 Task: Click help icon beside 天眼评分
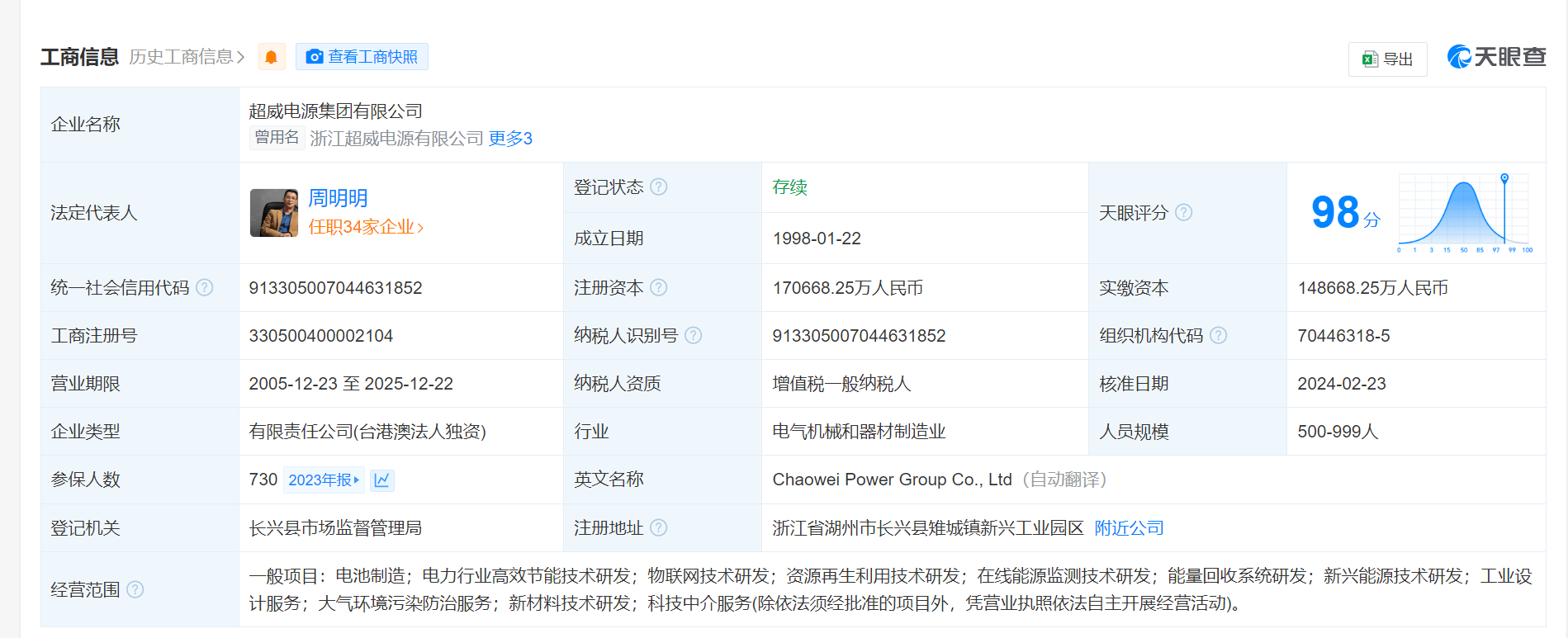point(1183,213)
